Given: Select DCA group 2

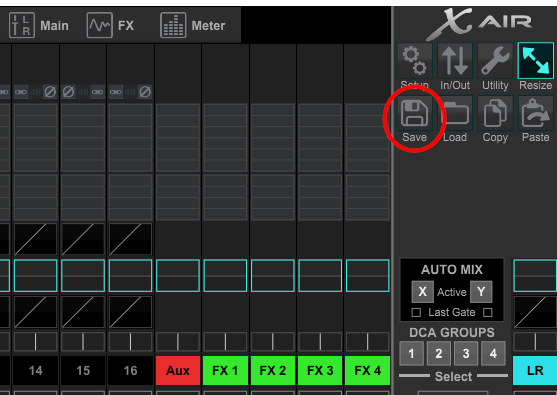Looking at the screenshot, I should tap(439, 353).
